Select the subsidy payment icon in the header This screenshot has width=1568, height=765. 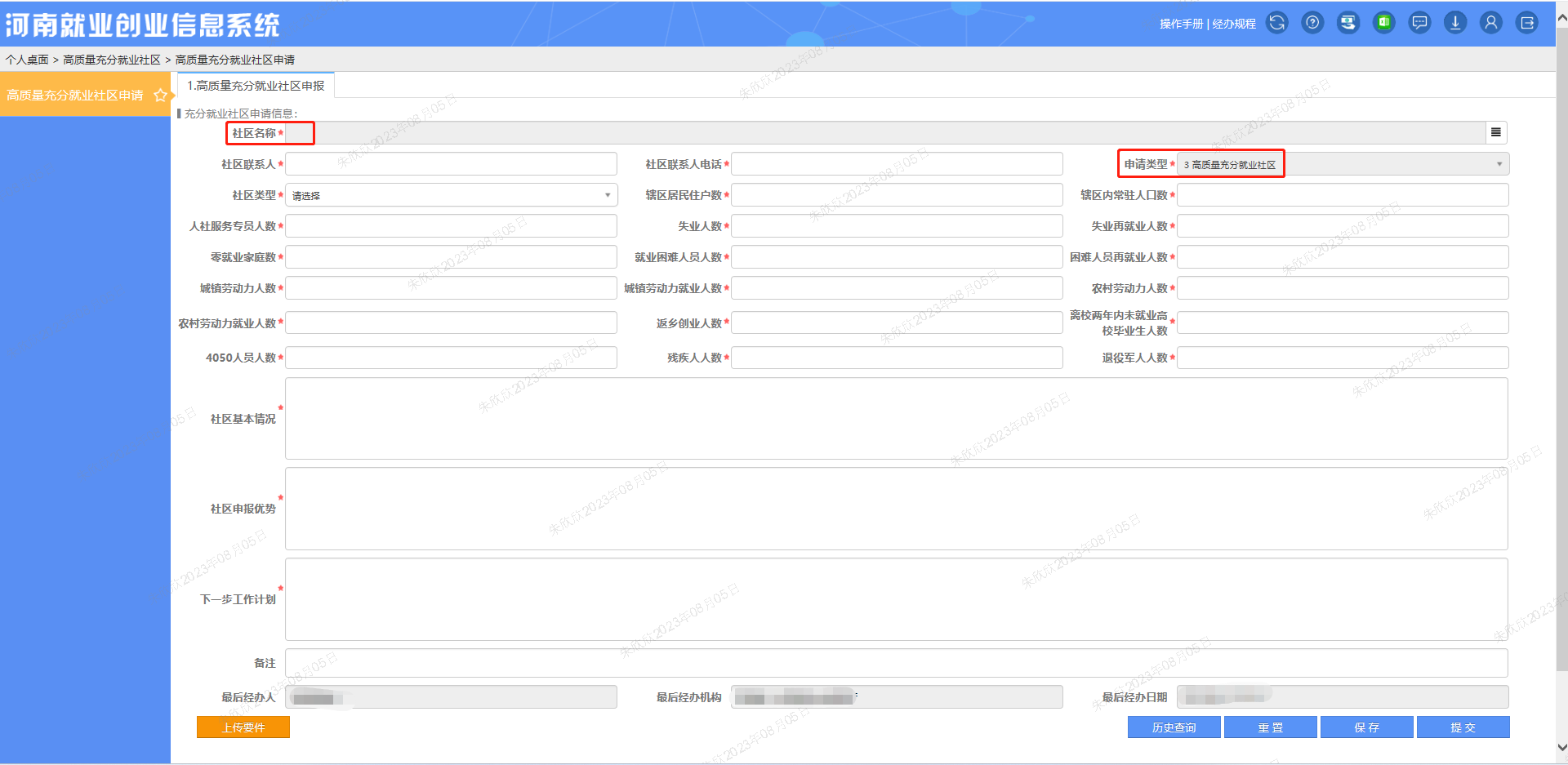tap(1347, 23)
